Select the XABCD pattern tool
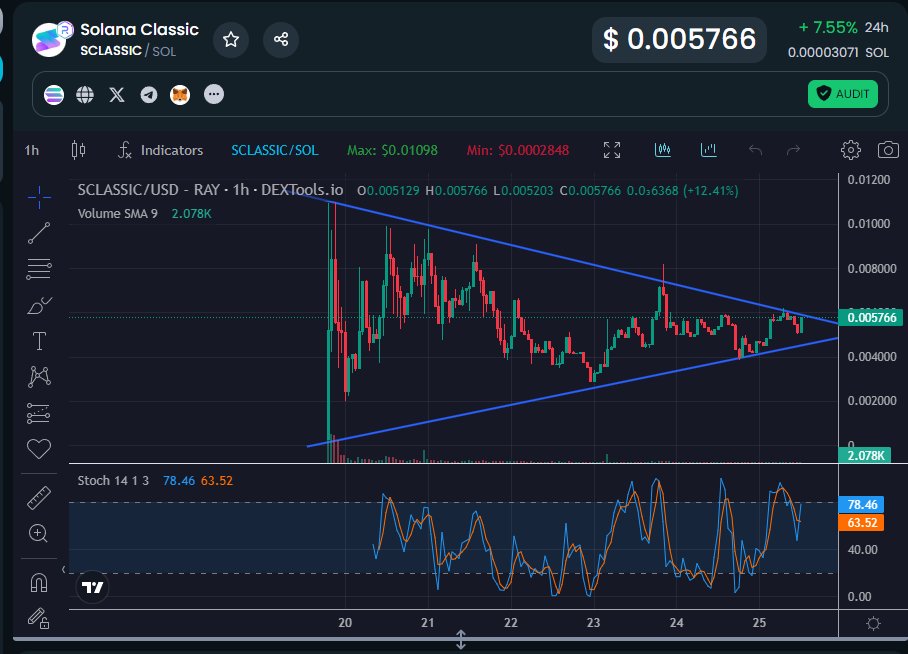This screenshot has width=908, height=654. 39,377
